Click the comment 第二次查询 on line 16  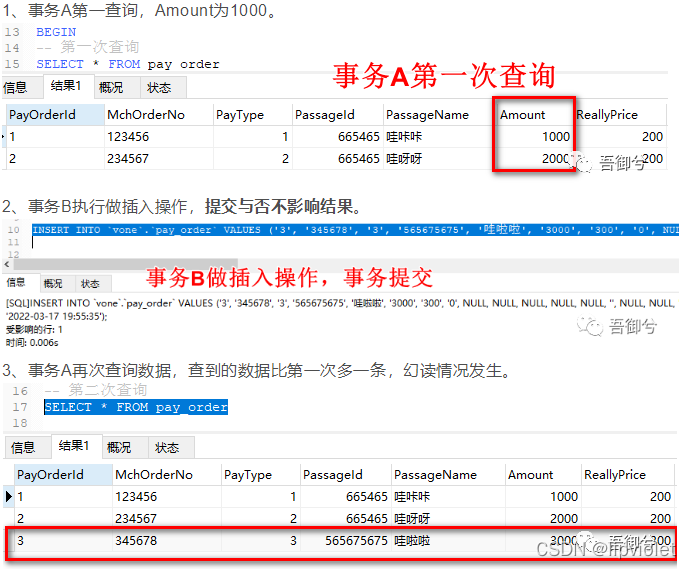(x=108, y=390)
